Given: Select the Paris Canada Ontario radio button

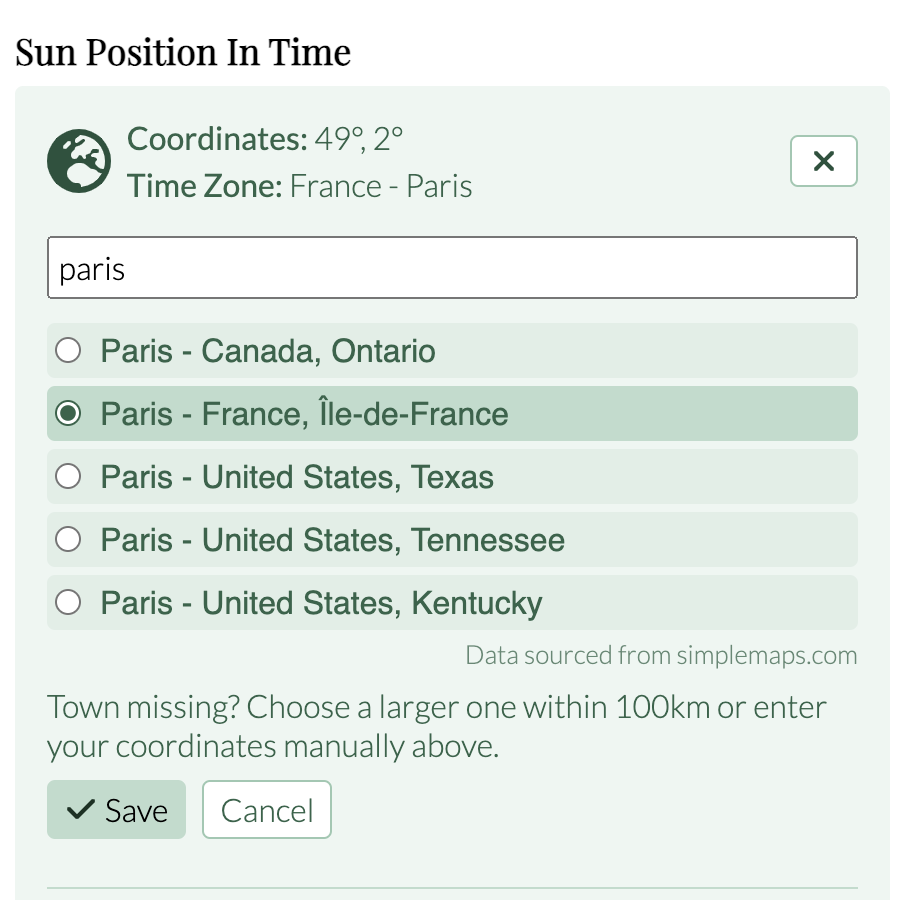Looking at the screenshot, I should tap(68, 350).
